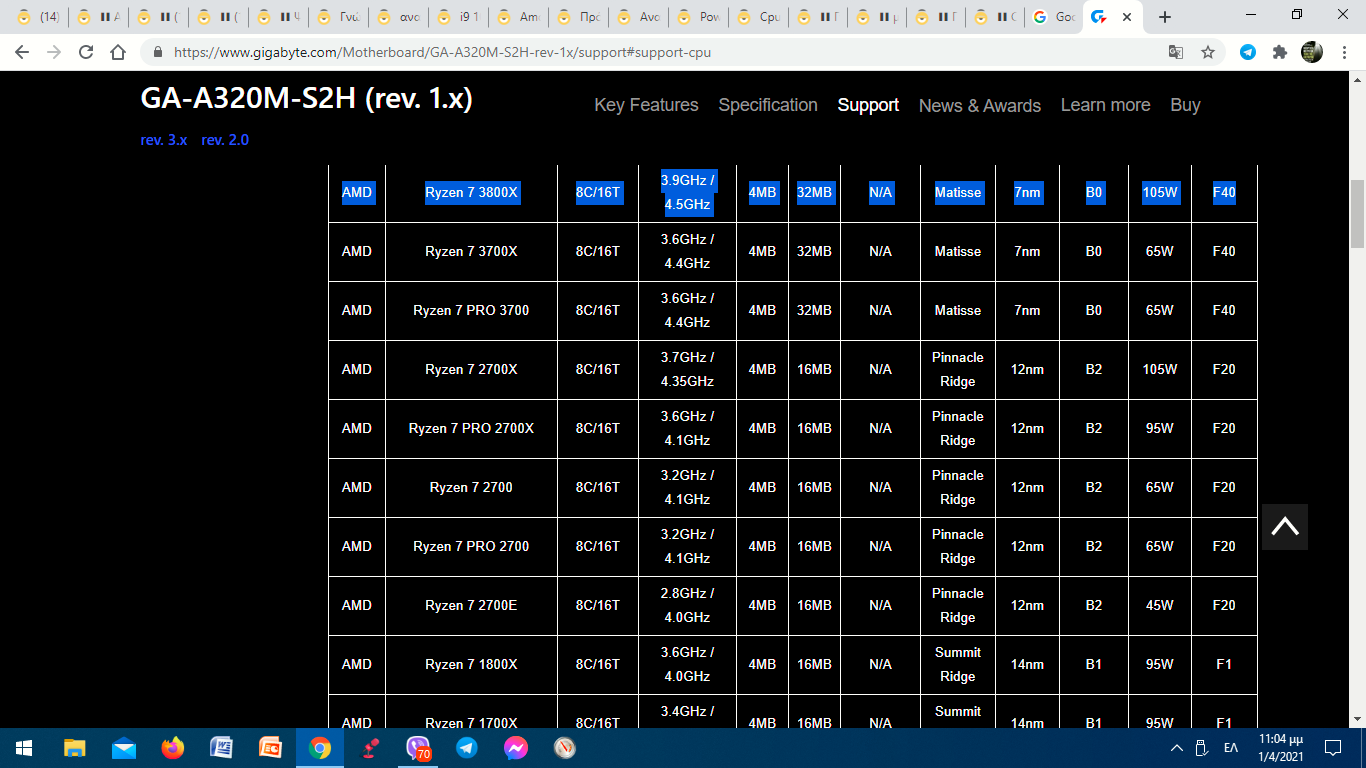The width and height of the screenshot is (1366, 768).
Task: Open the Buy page link
Action: (x=1185, y=105)
